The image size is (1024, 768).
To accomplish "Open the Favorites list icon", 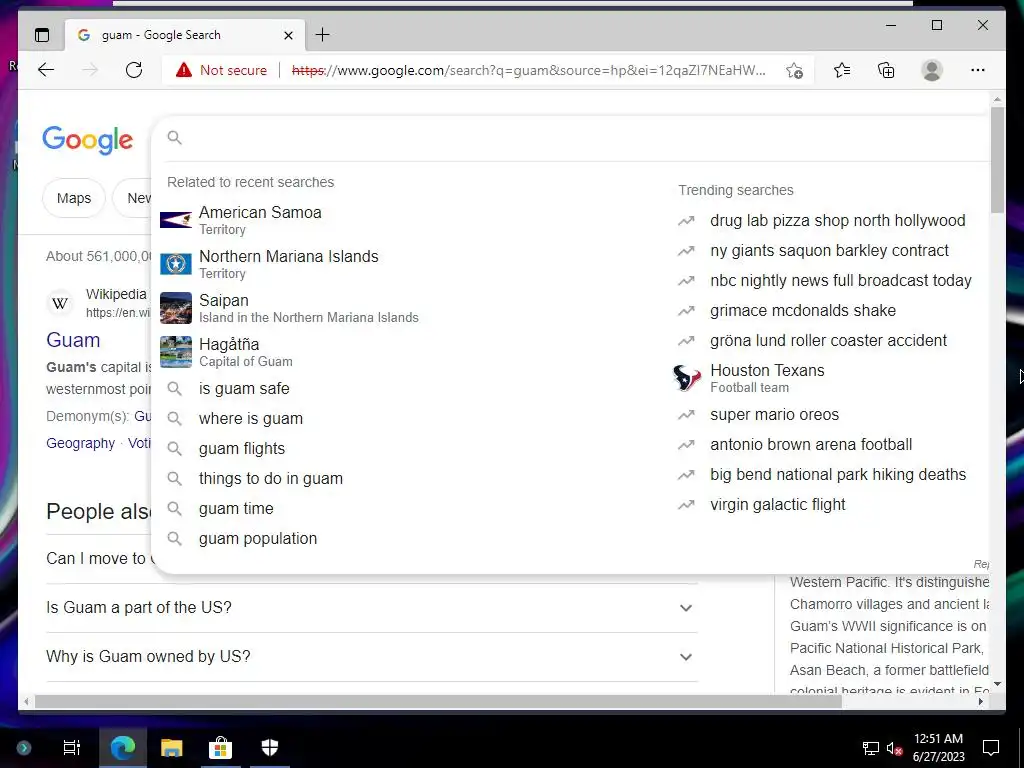I will click(x=842, y=70).
